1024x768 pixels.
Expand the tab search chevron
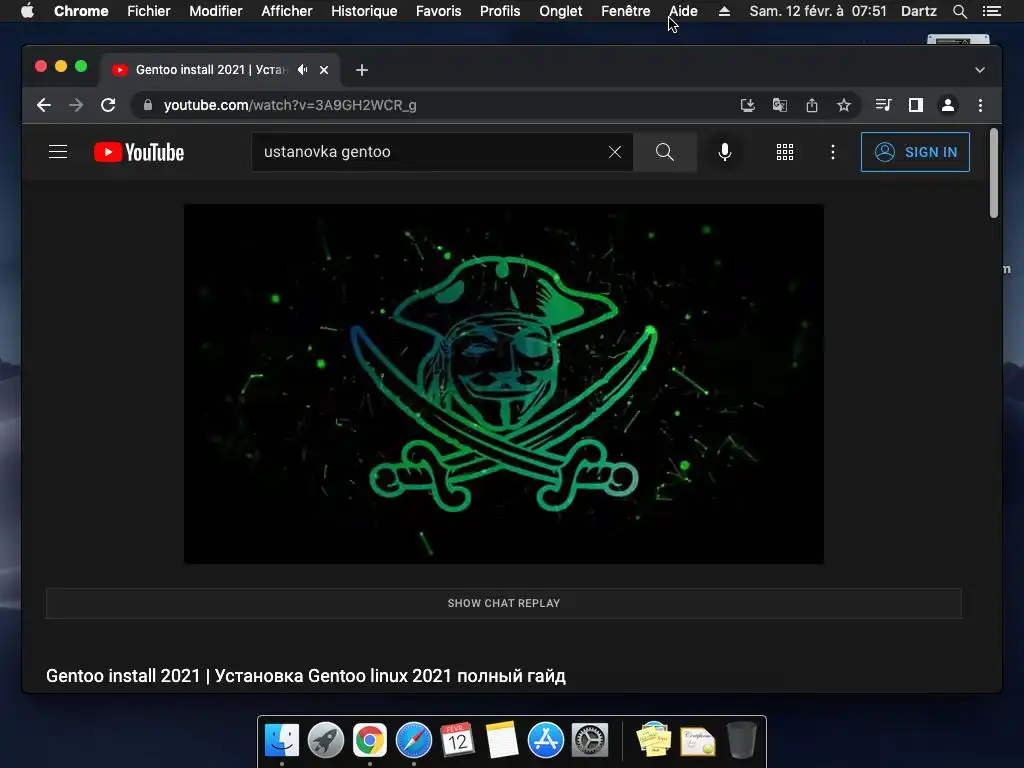(x=980, y=70)
